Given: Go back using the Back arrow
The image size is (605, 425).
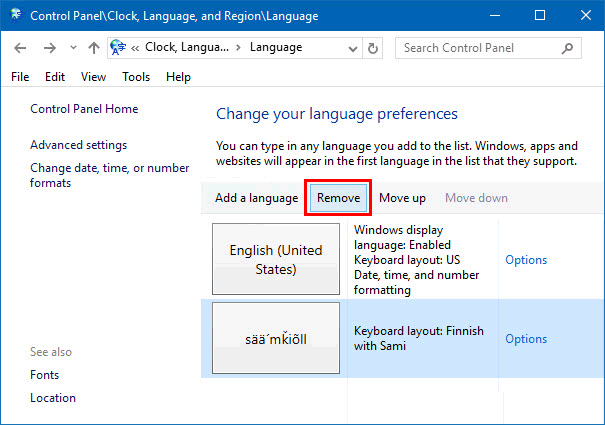Looking at the screenshot, I should click(x=22, y=48).
